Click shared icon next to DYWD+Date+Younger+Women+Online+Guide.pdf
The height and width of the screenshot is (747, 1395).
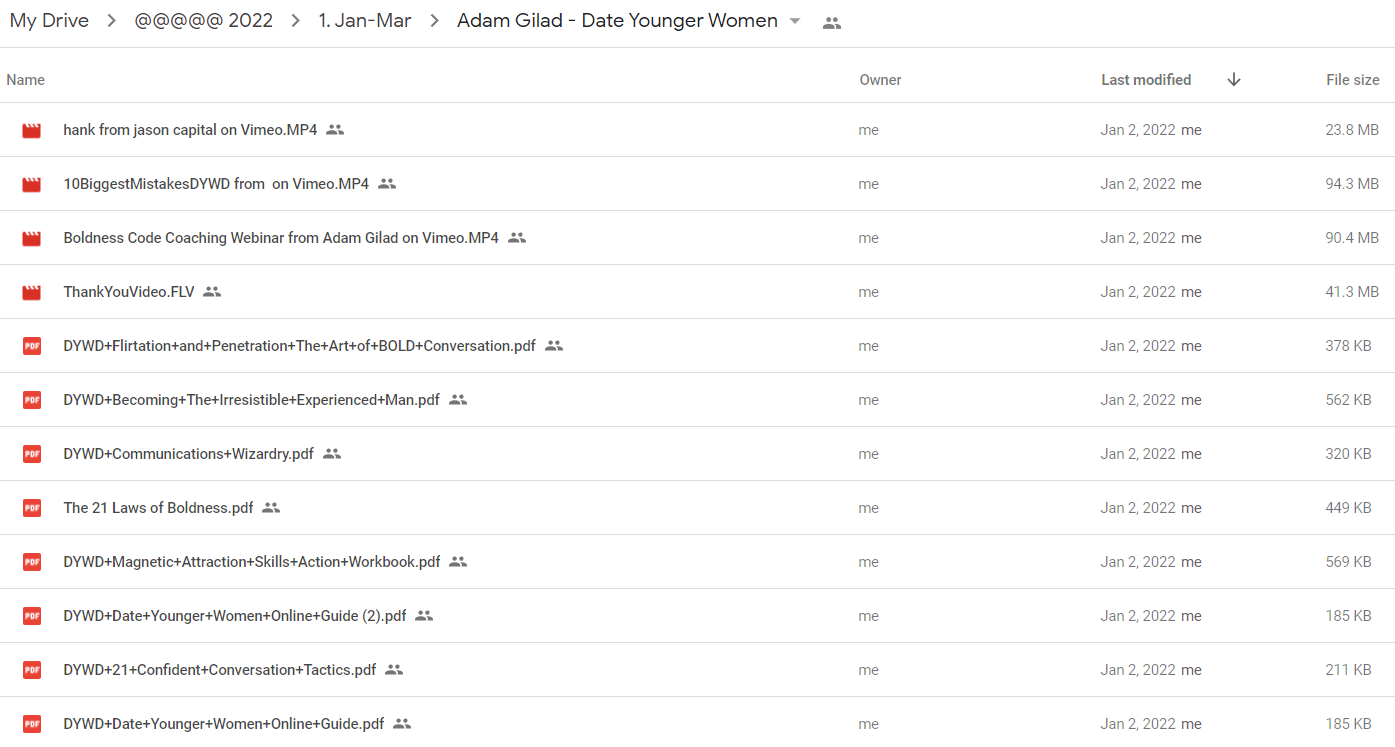(x=402, y=724)
